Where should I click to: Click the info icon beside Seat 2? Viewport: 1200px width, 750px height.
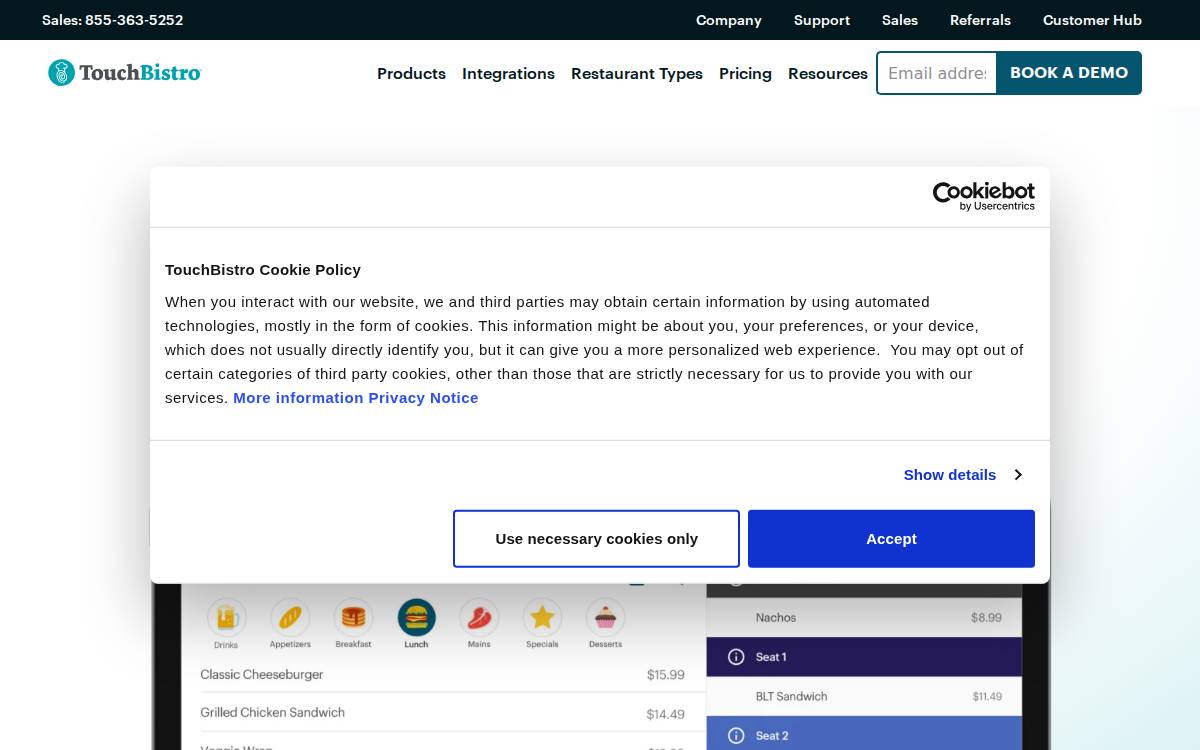pyautogui.click(x=736, y=736)
